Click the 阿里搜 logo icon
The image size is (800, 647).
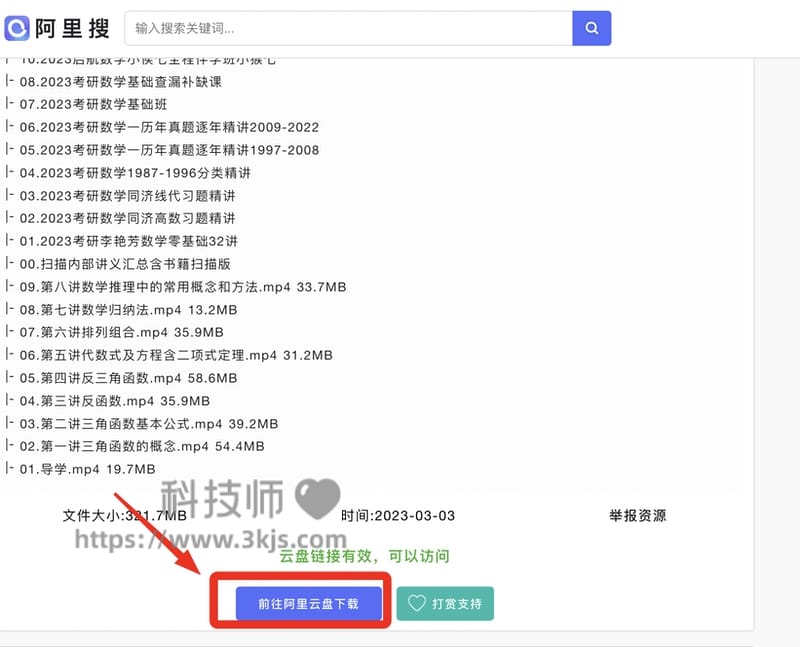(17, 28)
